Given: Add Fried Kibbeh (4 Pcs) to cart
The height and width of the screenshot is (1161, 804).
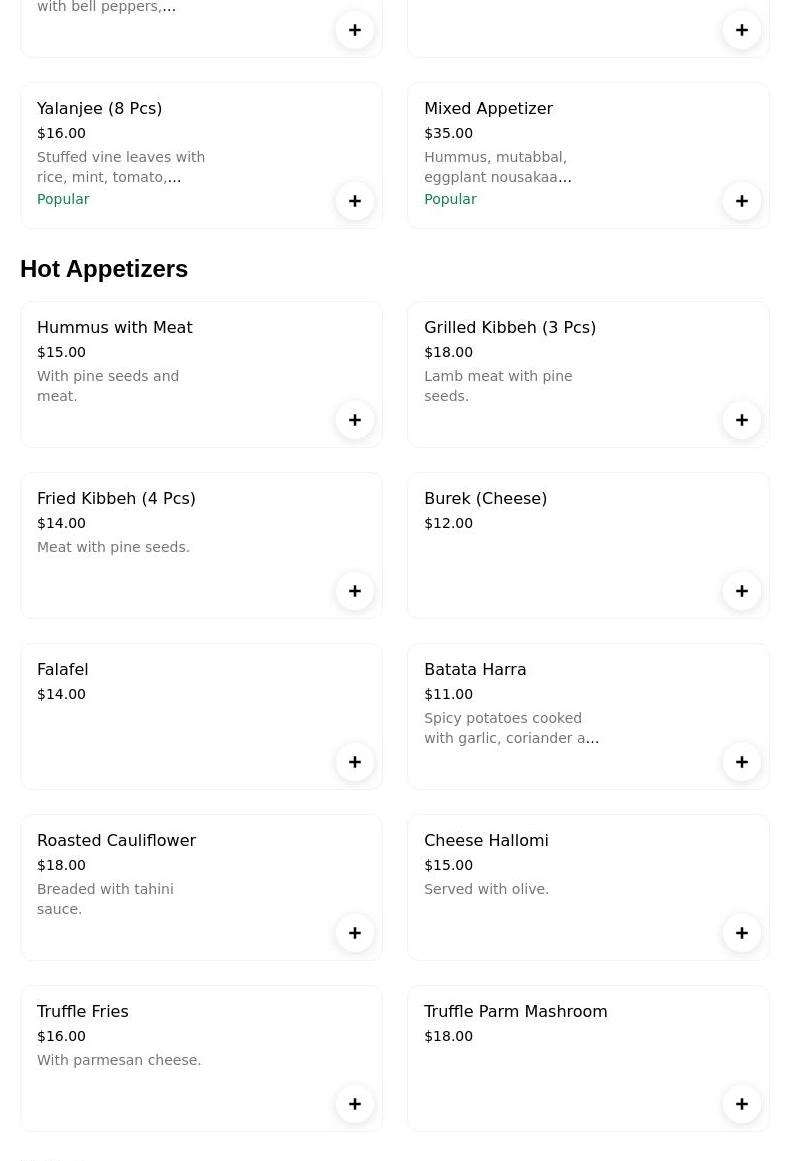Looking at the screenshot, I should 355,591.
